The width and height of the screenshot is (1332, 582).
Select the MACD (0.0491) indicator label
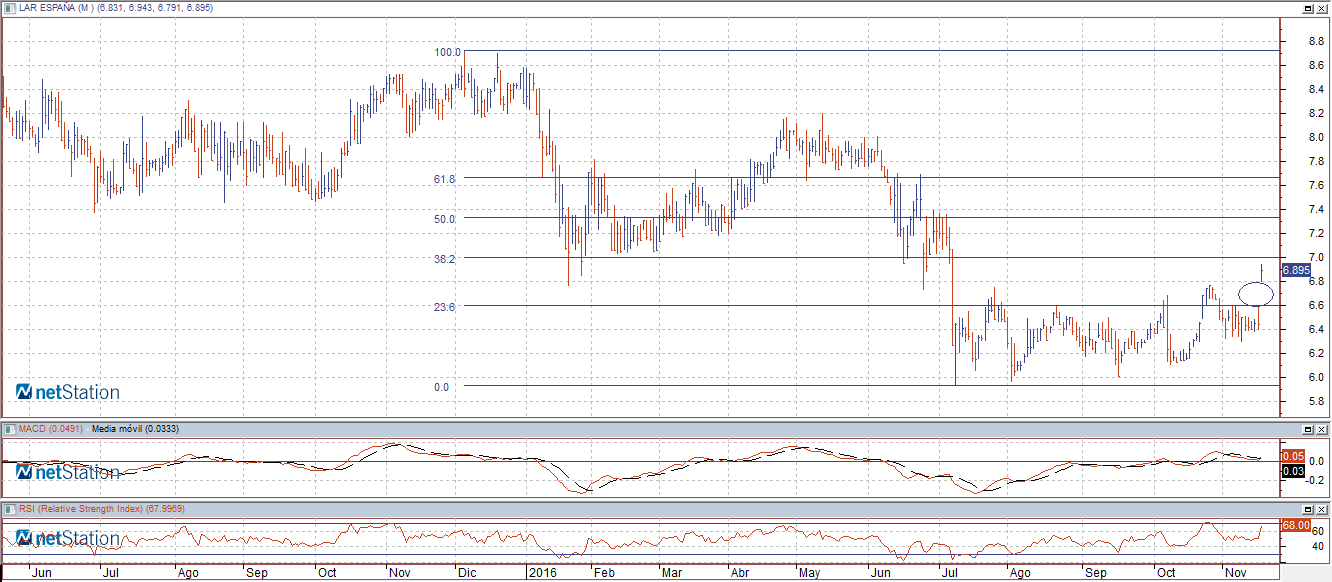tap(52, 429)
